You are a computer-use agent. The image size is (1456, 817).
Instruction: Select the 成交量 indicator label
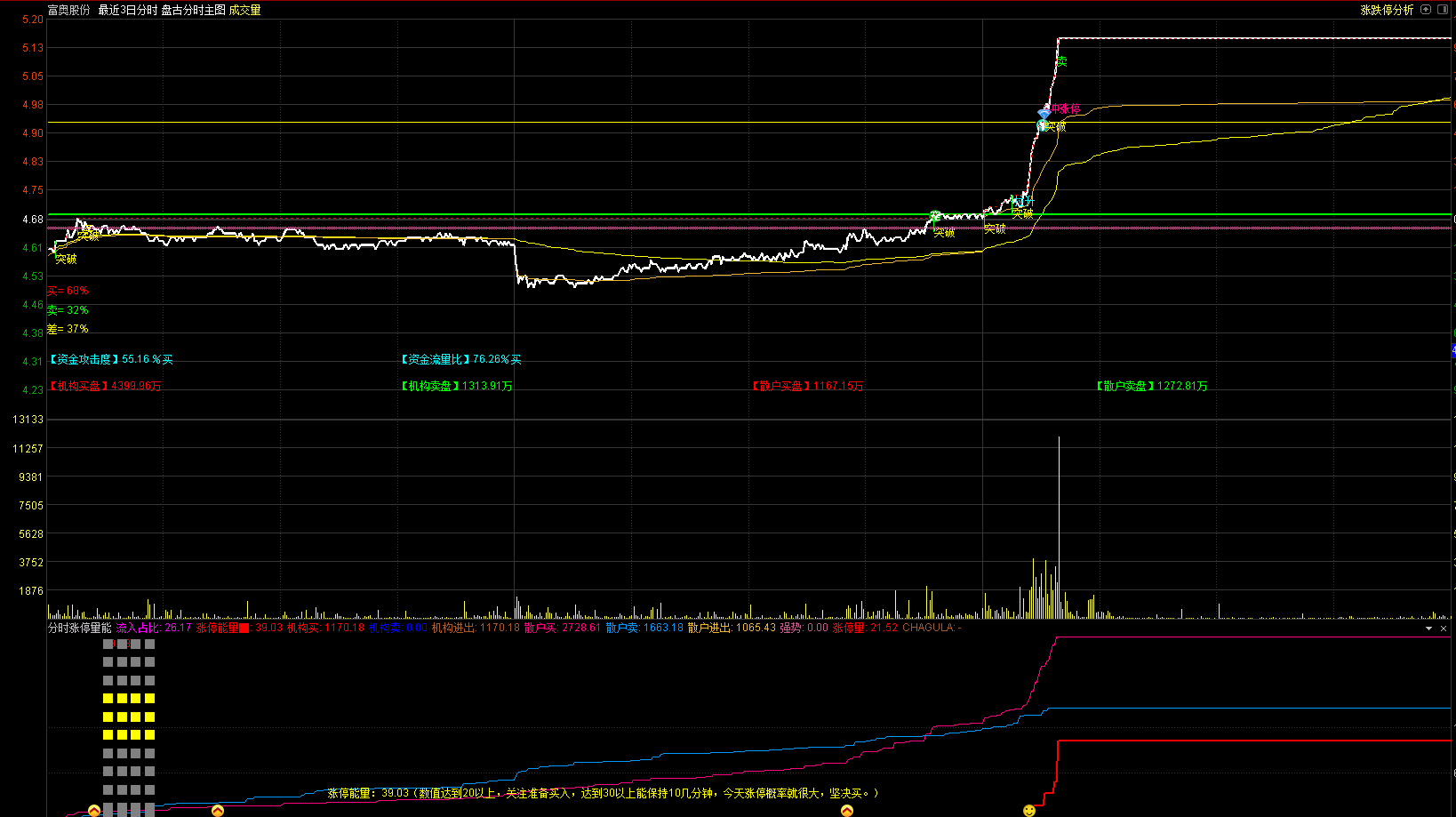[245, 10]
